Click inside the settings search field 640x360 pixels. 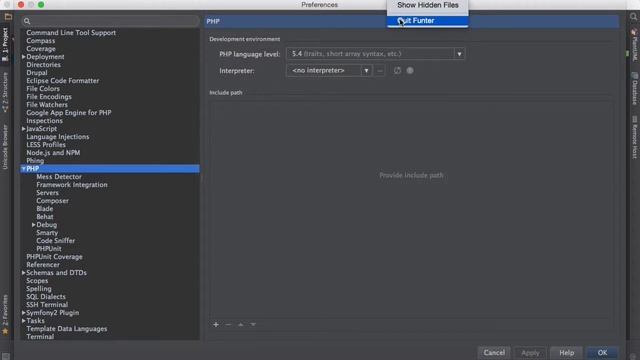[110, 21]
